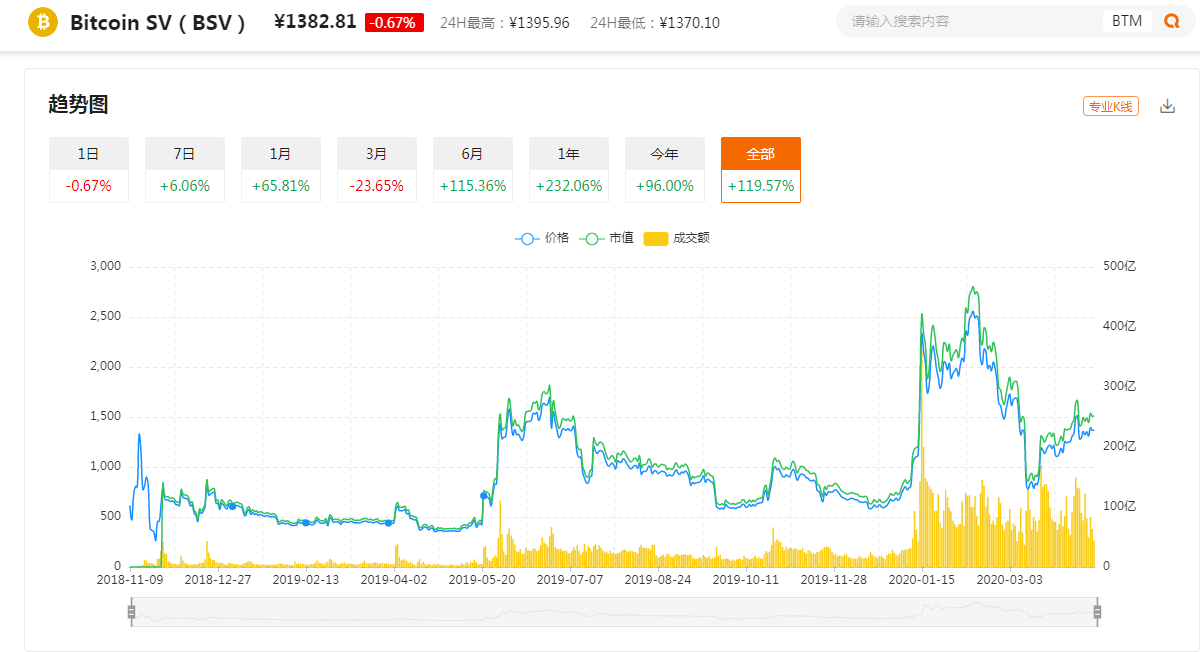Click the BTM suggested search tag
The width and height of the screenshot is (1200, 652).
[1127, 21]
